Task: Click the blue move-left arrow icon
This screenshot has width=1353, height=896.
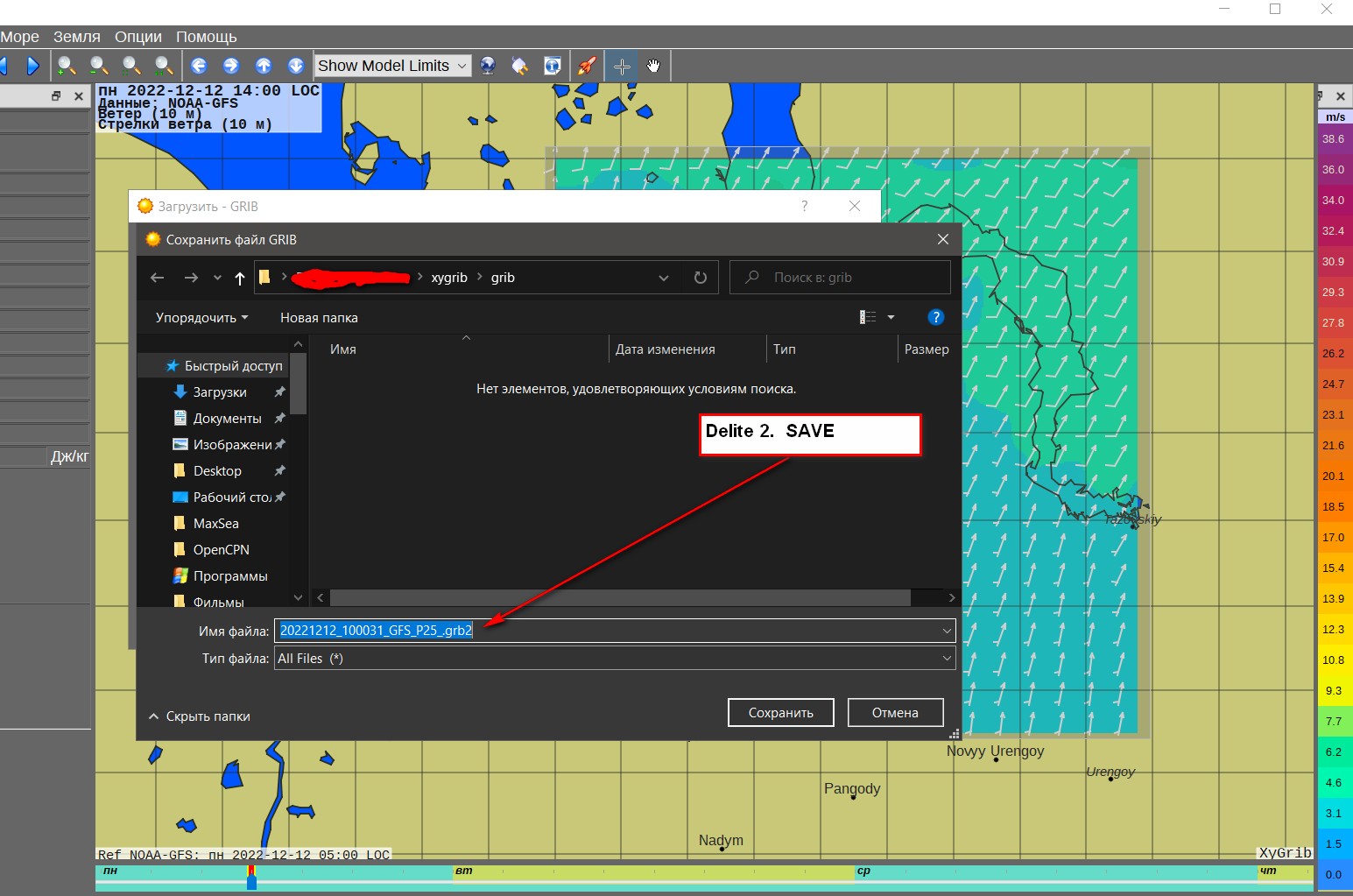Action: [x=199, y=66]
